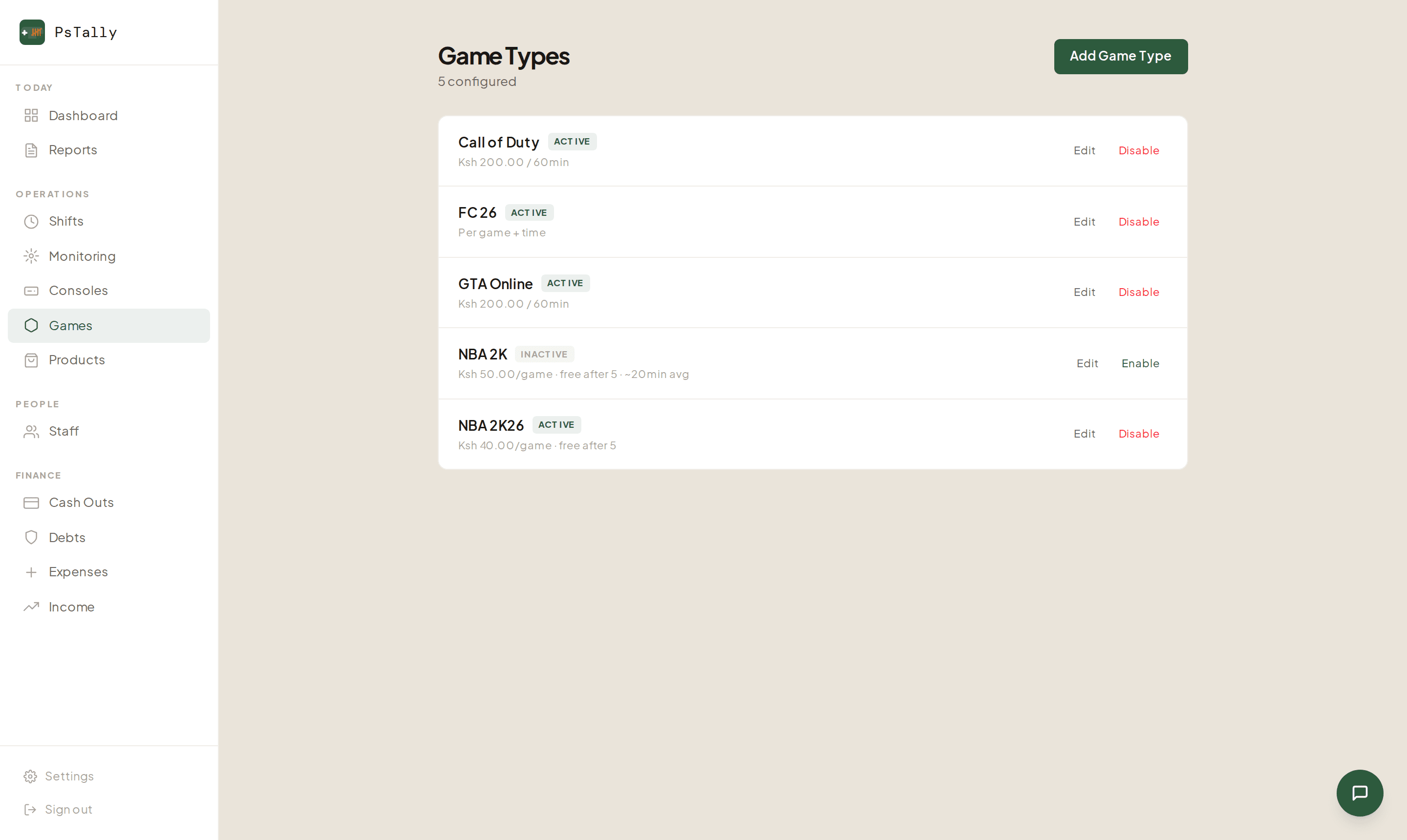Image resolution: width=1407 pixels, height=840 pixels.
Task: Open the Products section
Action: 109,360
